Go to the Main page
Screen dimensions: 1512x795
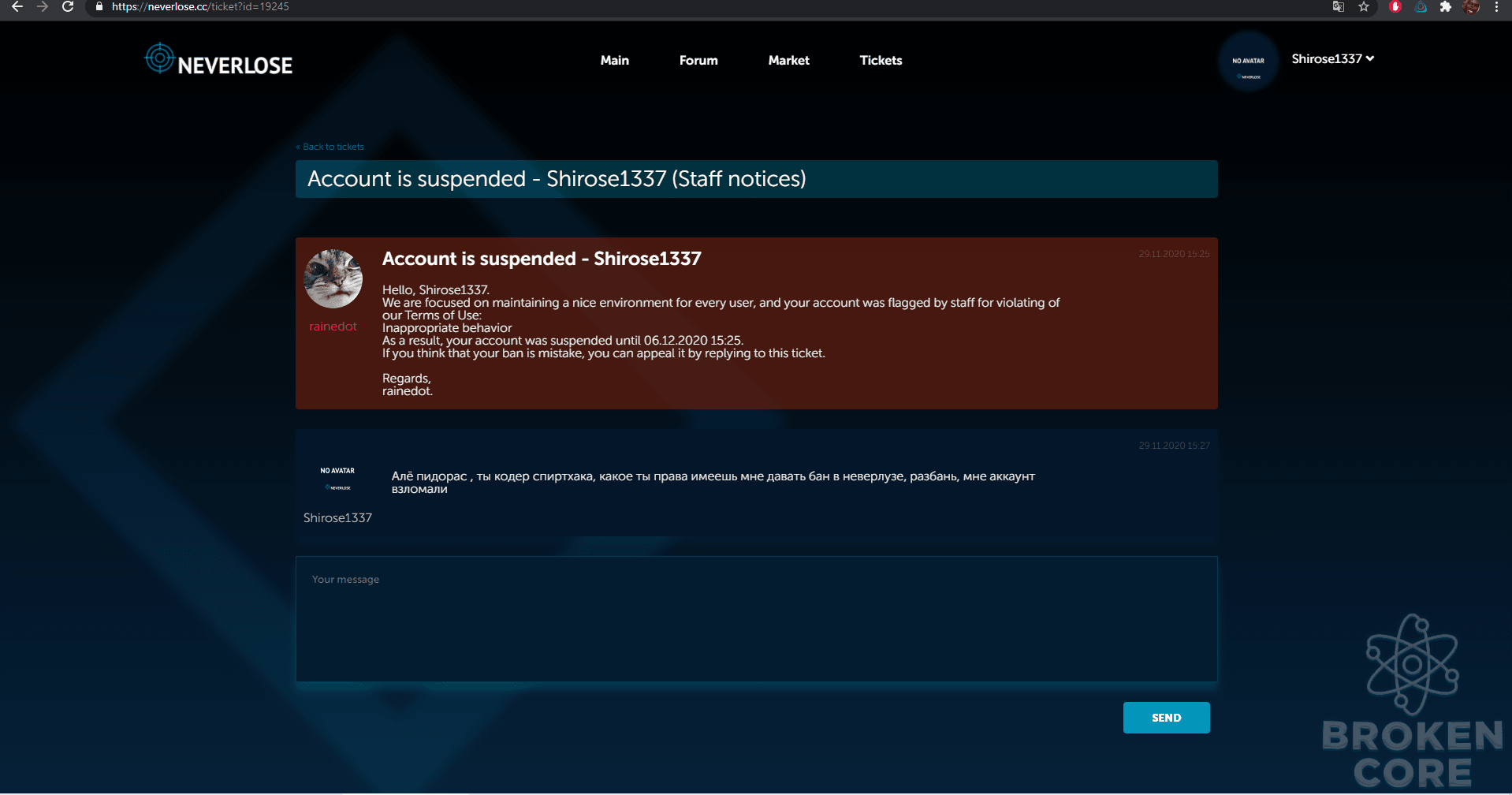(x=615, y=60)
